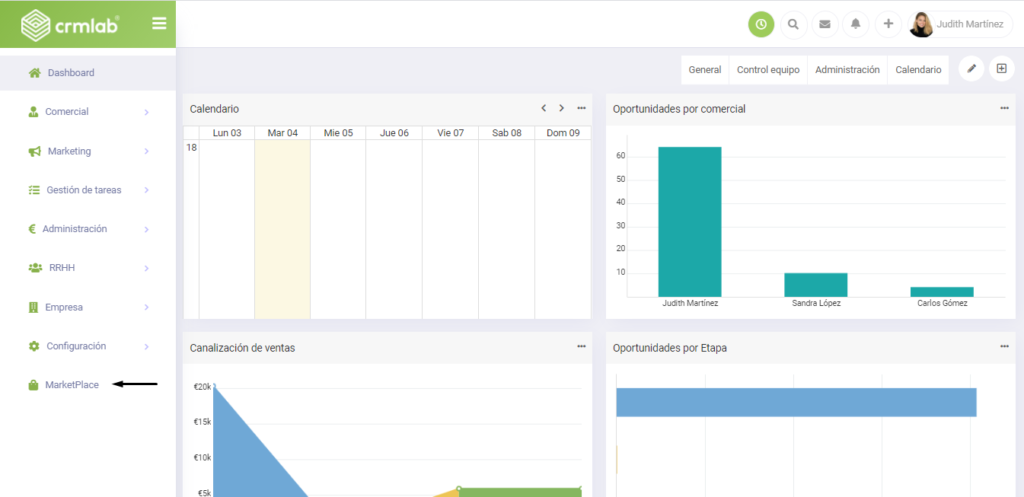
Task: Open the MarketPlace sidebar entry
Action: (72, 385)
